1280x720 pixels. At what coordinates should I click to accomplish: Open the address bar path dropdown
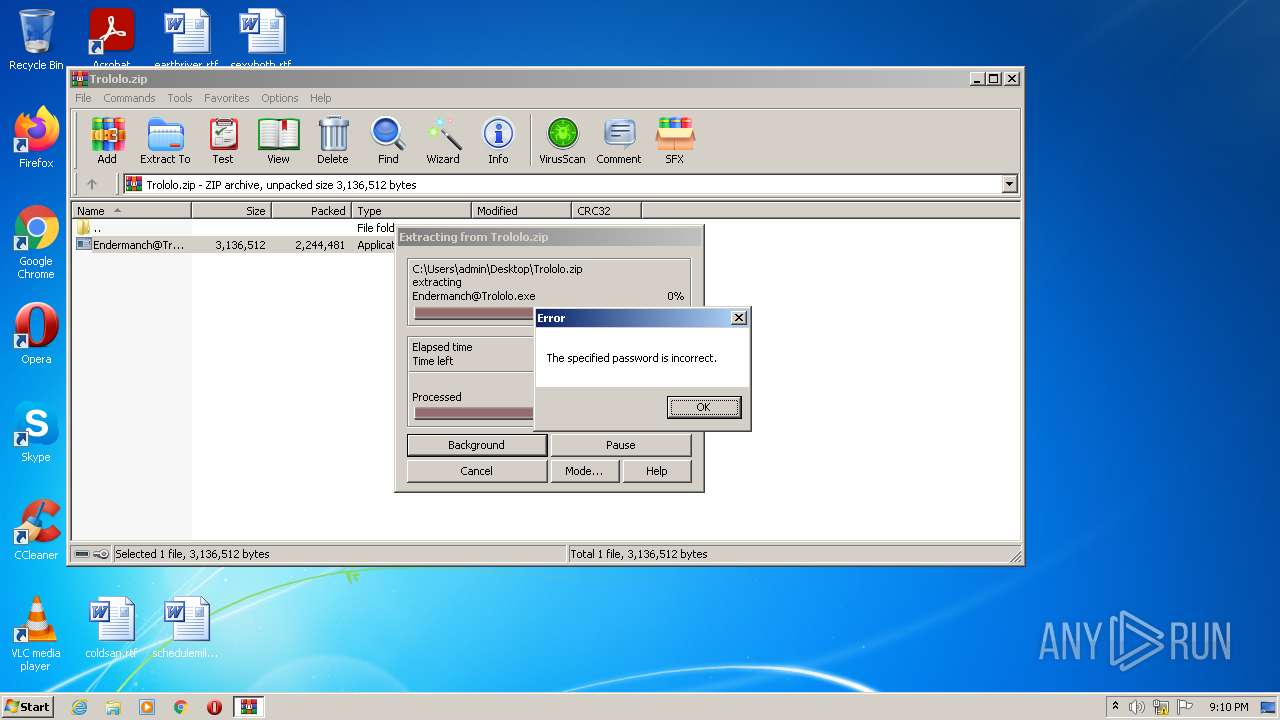[x=1009, y=184]
